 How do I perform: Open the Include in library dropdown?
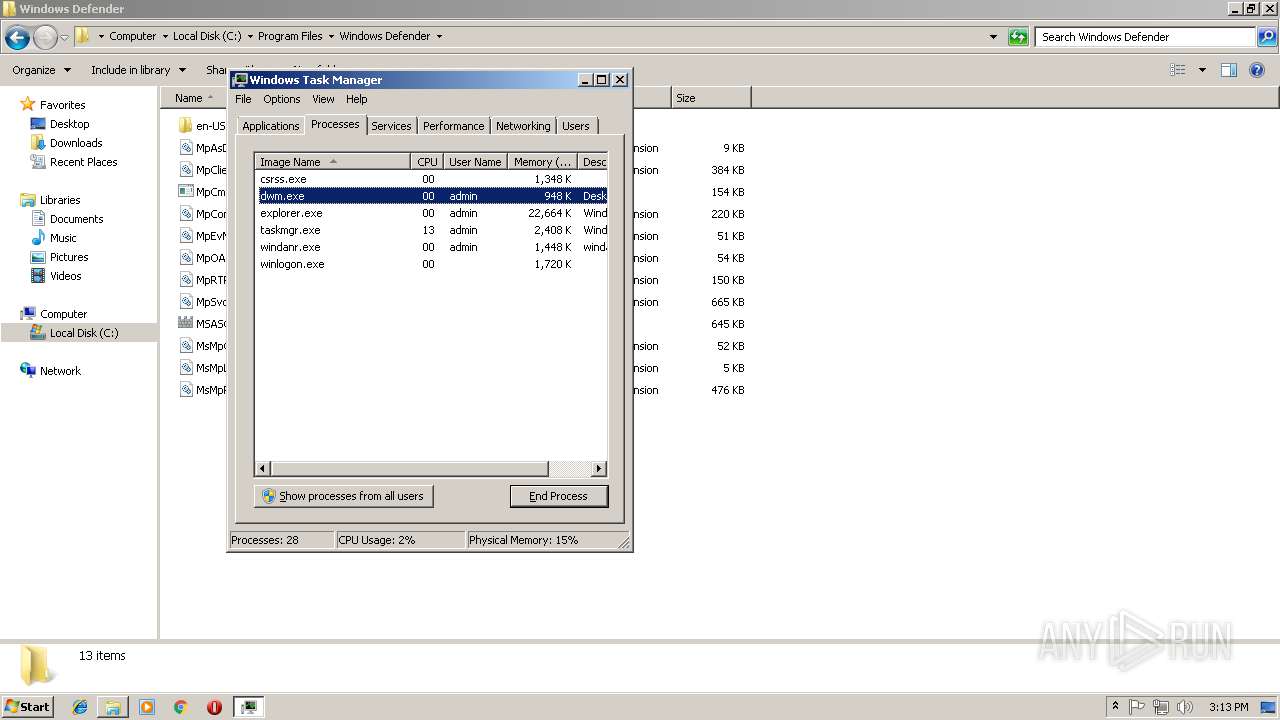(138, 70)
